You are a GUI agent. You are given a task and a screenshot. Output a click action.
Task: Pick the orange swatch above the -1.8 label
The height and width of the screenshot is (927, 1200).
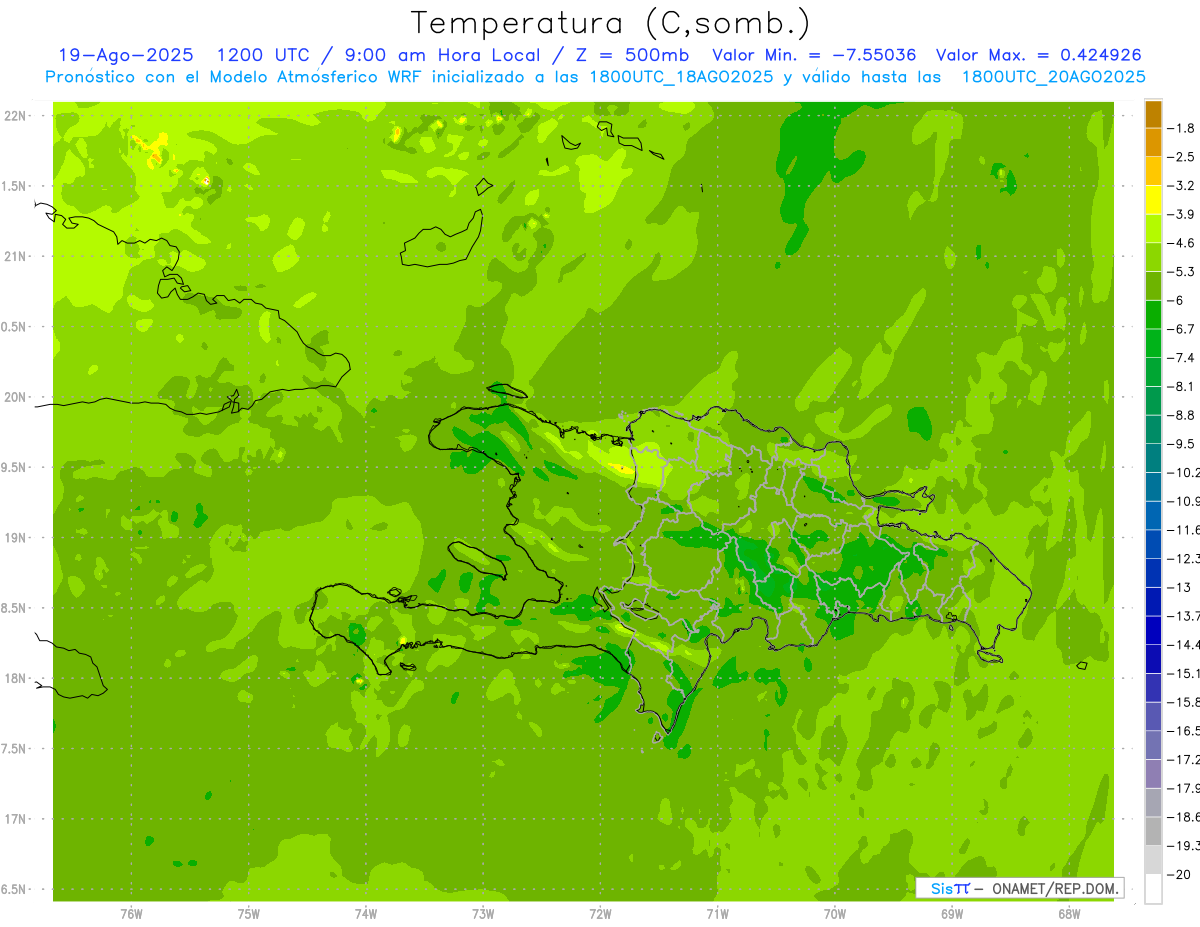pos(1153,114)
